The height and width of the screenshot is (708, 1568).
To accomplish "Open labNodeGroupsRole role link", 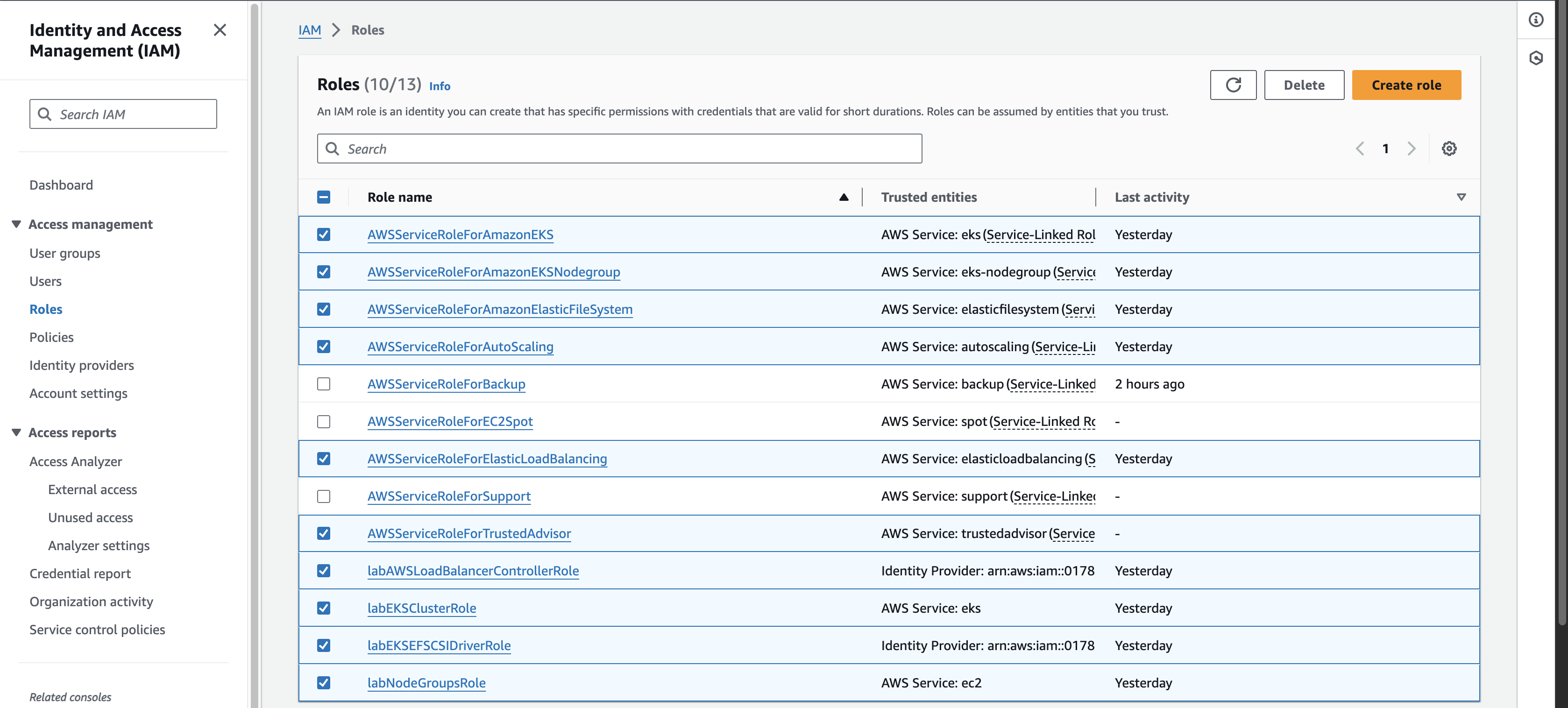I will point(426,682).
